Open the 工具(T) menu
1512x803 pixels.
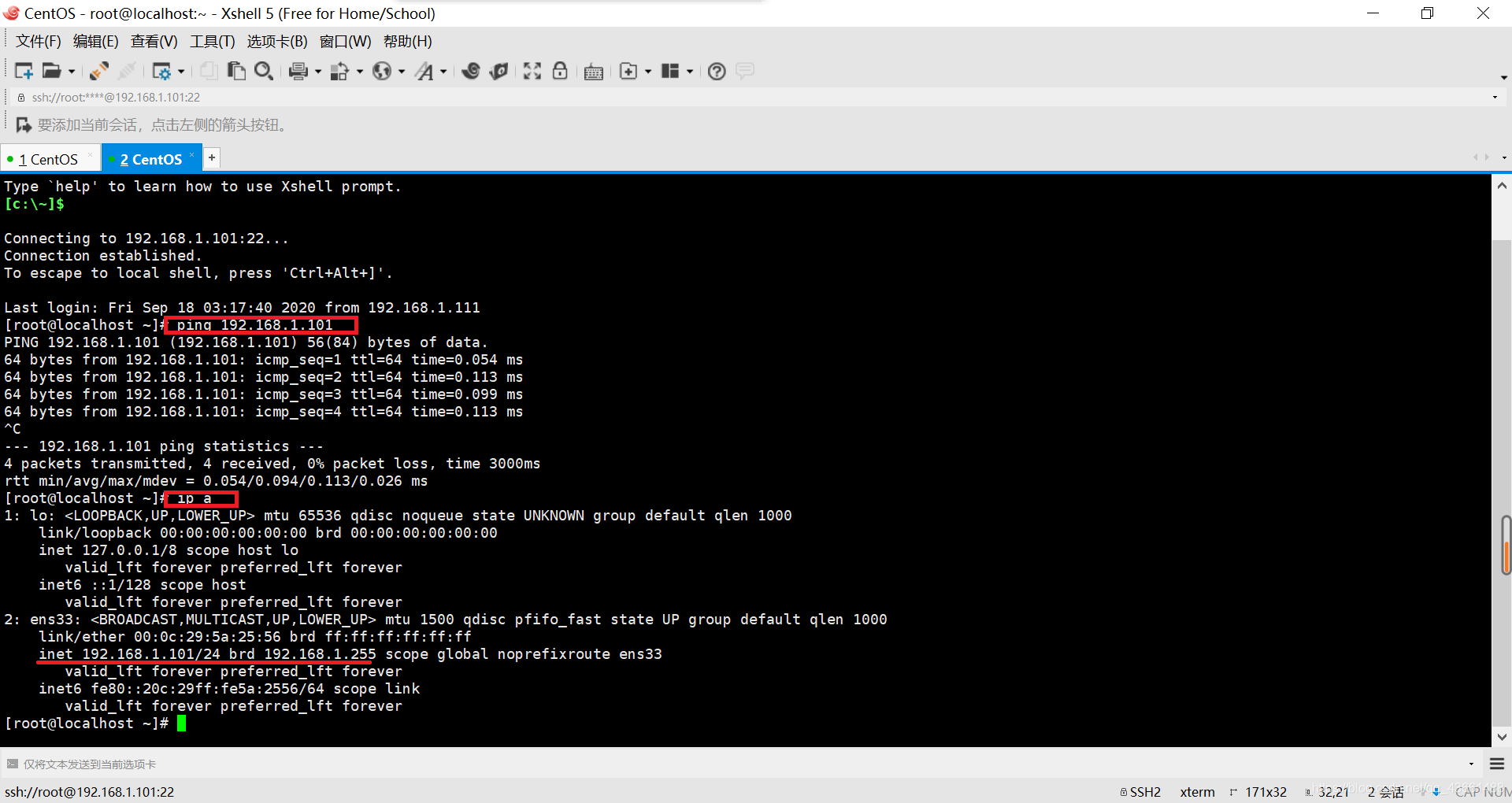(x=213, y=41)
